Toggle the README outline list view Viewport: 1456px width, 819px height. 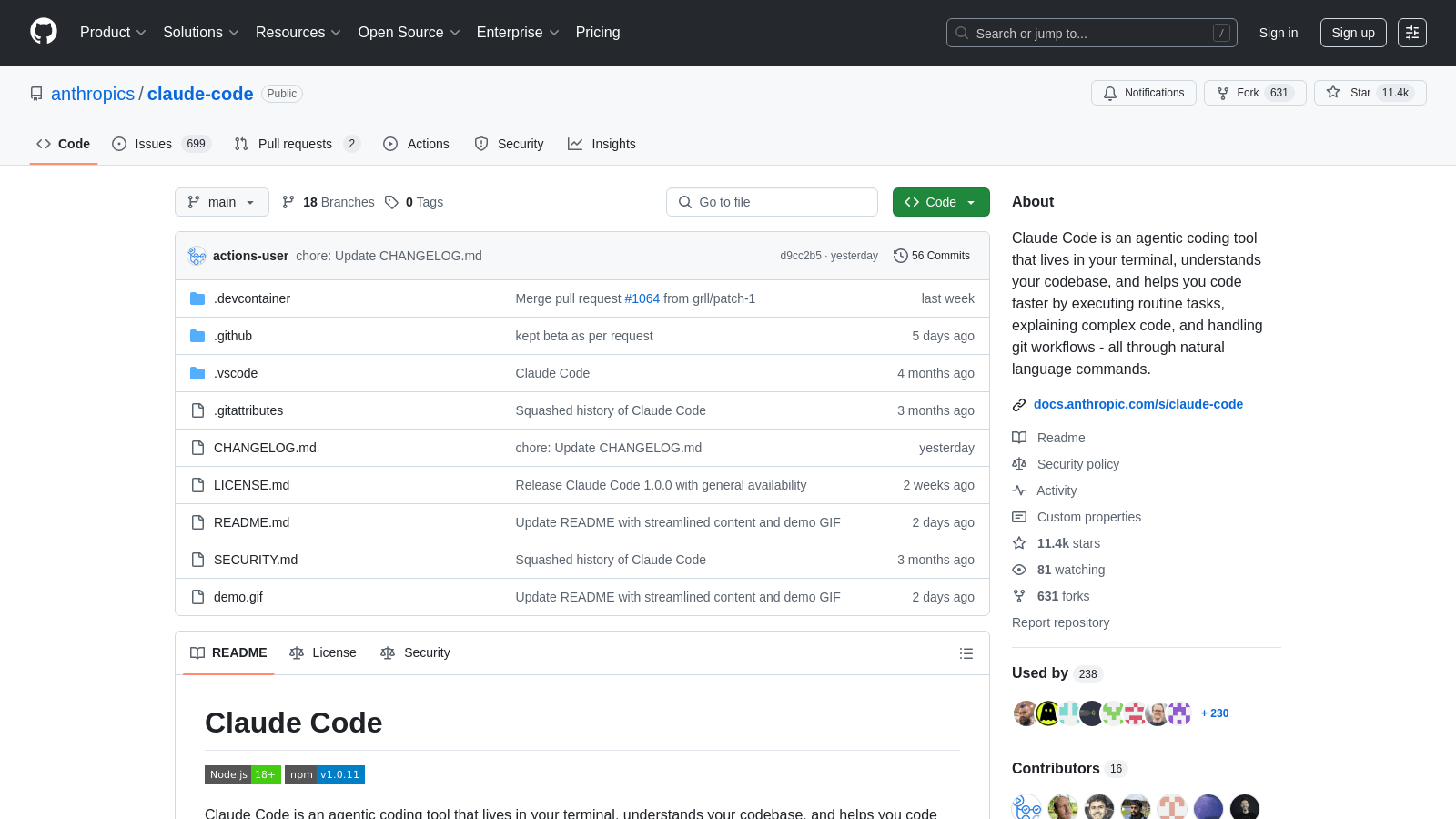(966, 652)
